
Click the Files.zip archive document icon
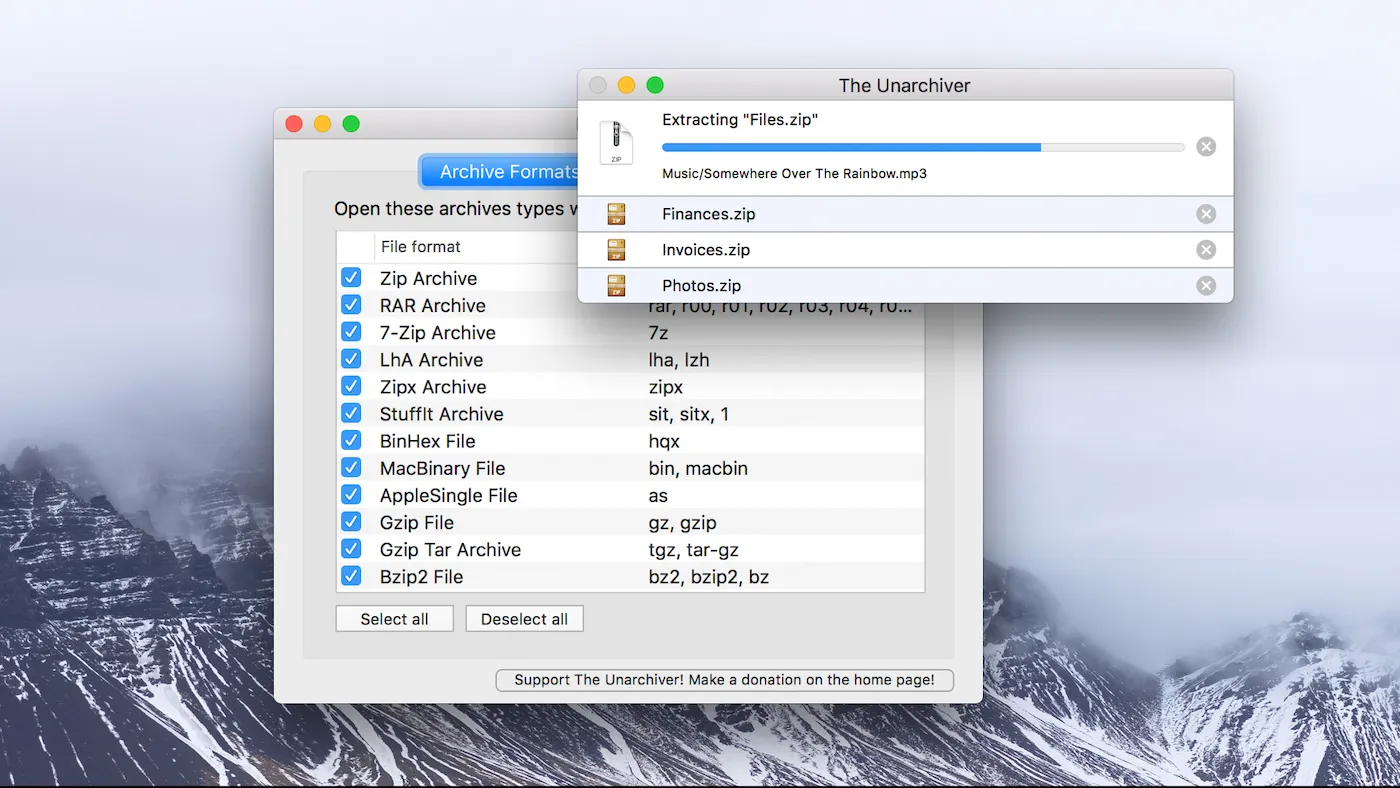point(616,143)
